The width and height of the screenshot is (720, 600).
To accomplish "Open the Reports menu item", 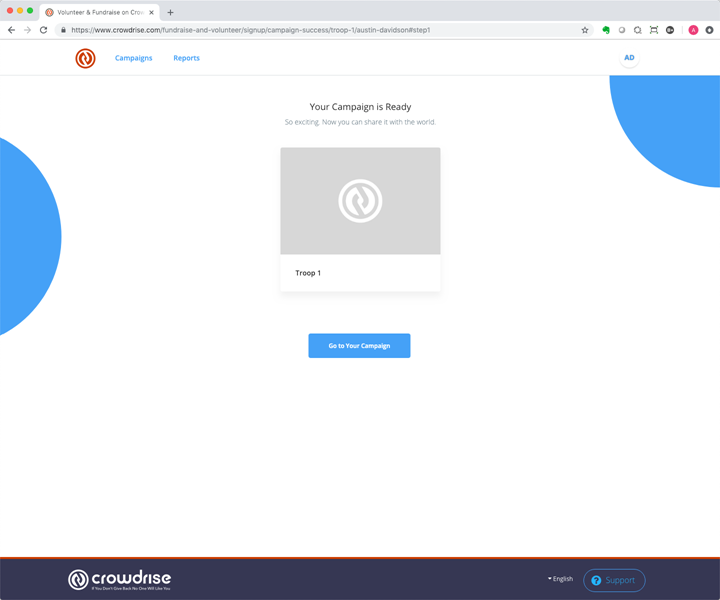I will 186,58.
